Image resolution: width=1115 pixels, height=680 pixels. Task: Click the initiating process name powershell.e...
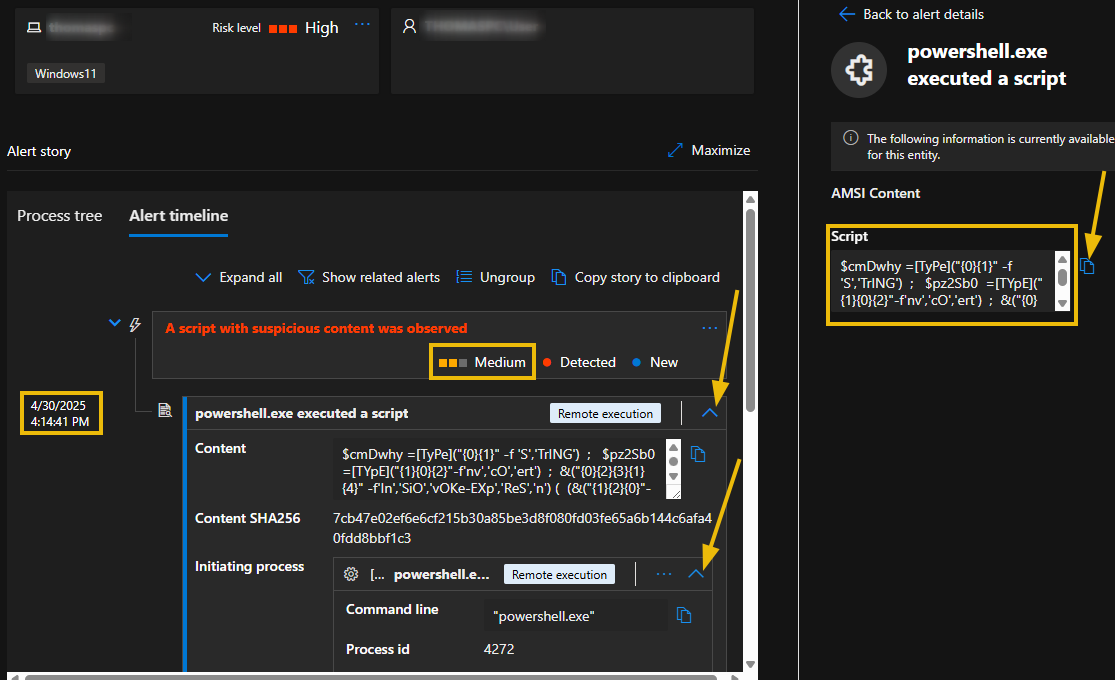coord(442,574)
